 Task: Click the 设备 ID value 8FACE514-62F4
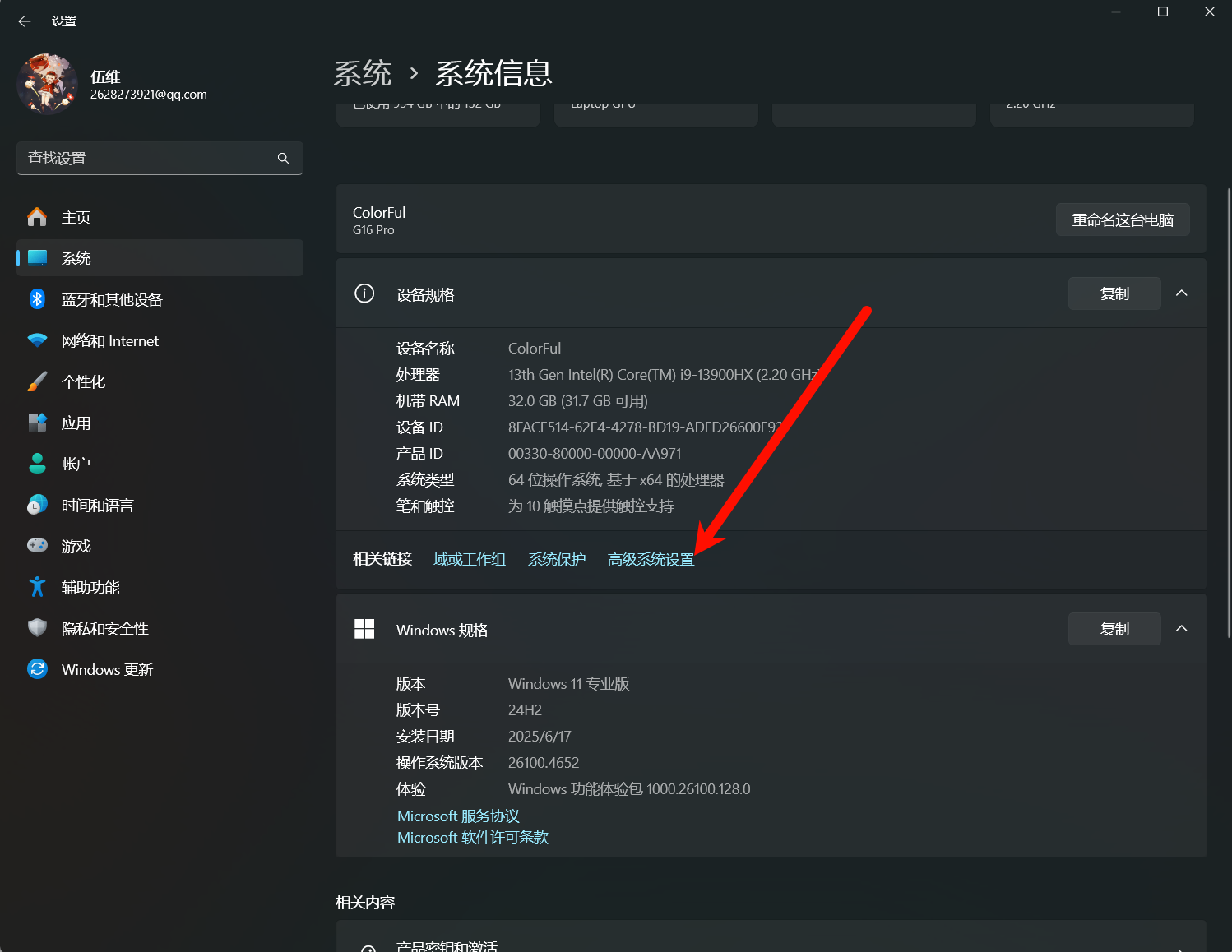point(646,427)
